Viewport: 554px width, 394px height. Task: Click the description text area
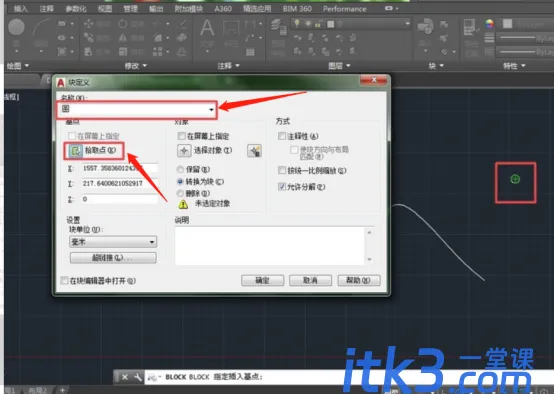click(x=270, y=246)
